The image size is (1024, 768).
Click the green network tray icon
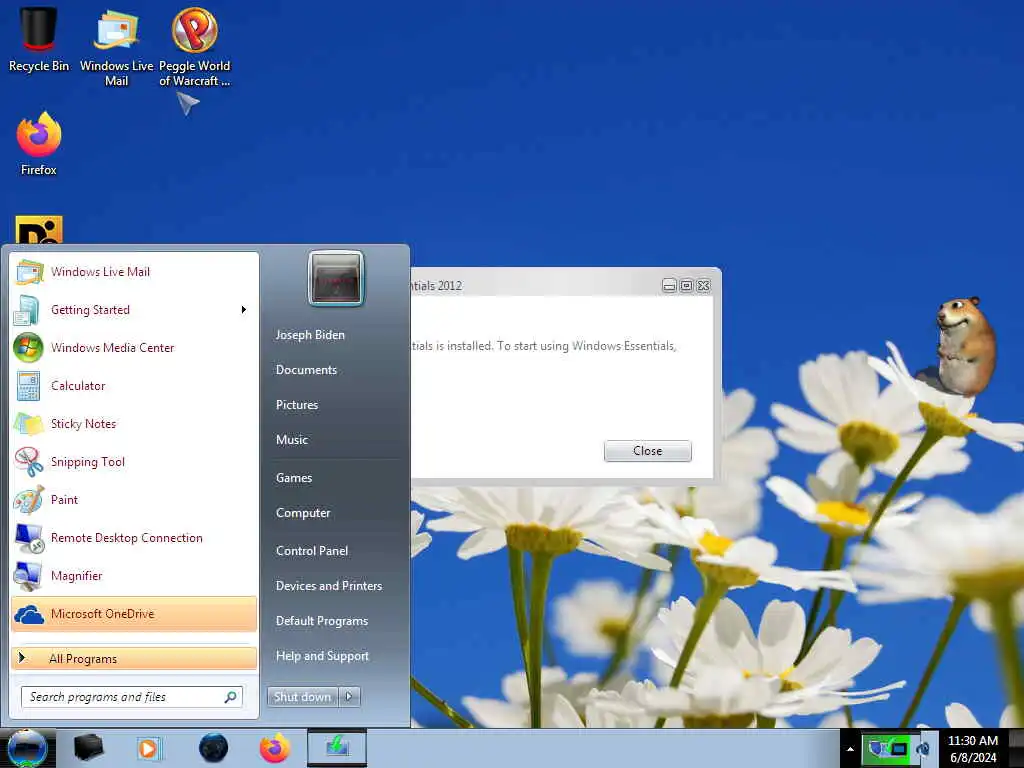pos(887,748)
